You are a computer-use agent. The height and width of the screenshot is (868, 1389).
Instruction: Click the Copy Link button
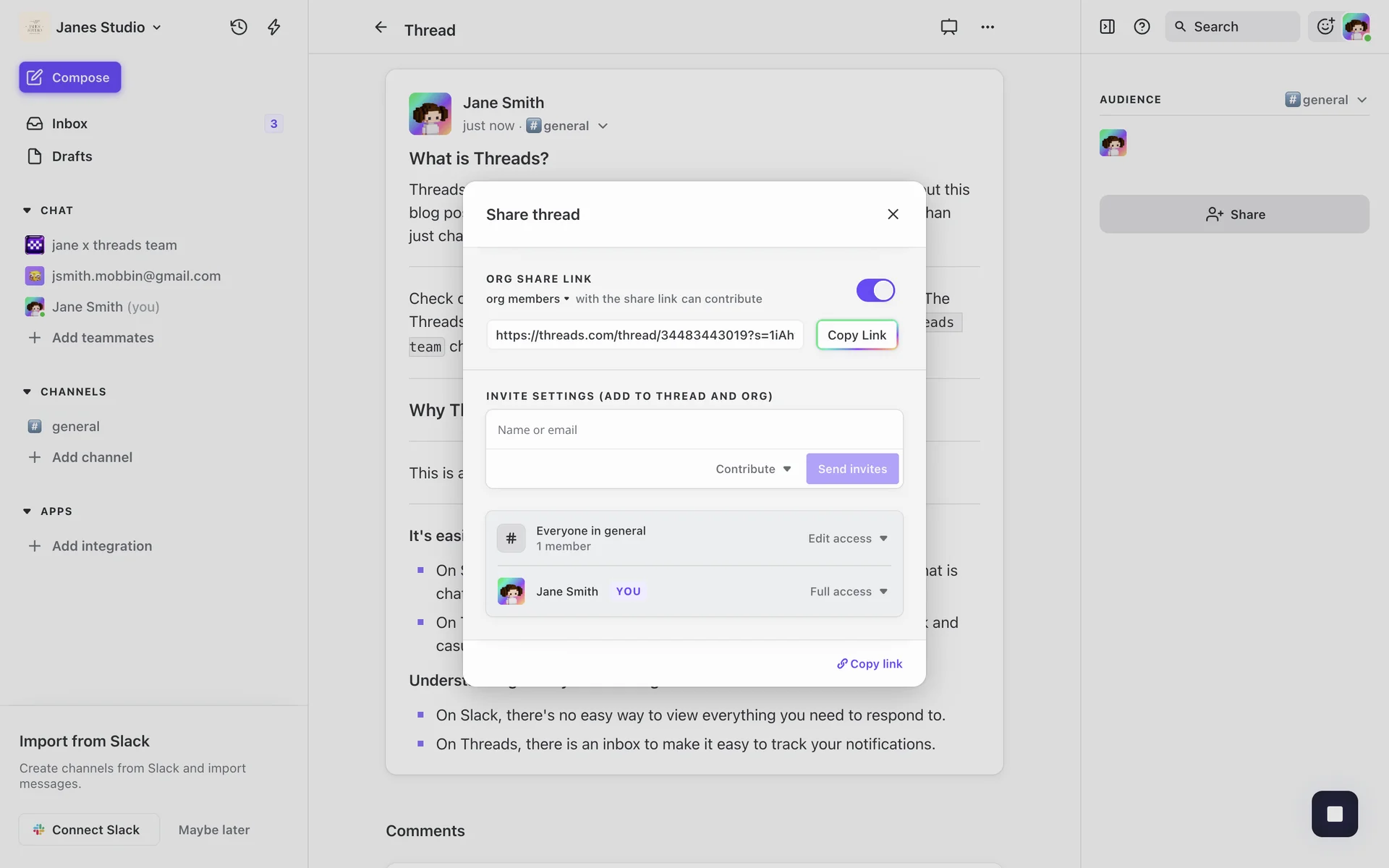pyautogui.click(x=857, y=335)
